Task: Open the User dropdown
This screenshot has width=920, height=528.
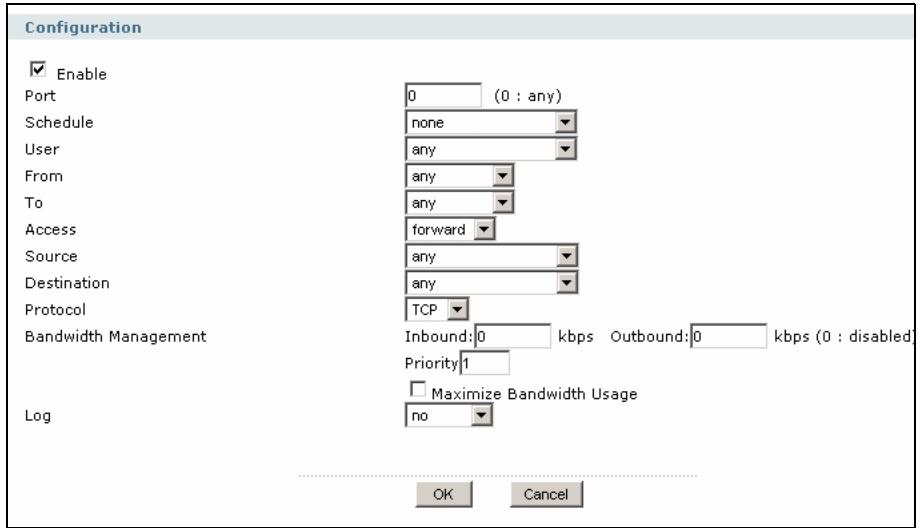Action: point(491,149)
